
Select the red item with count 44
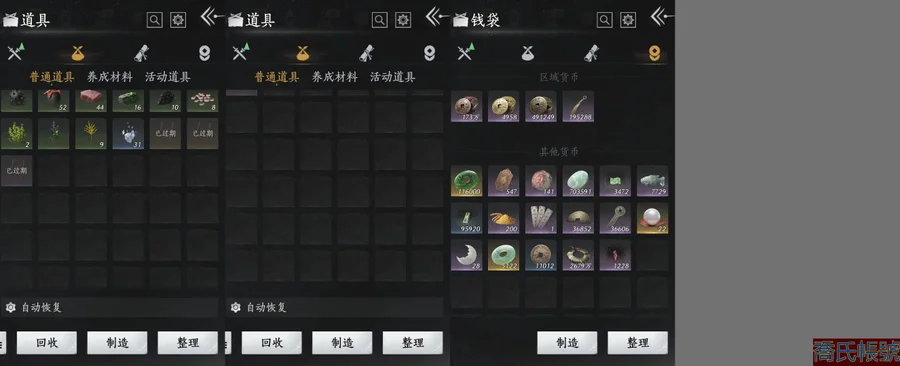[x=91, y=100]
